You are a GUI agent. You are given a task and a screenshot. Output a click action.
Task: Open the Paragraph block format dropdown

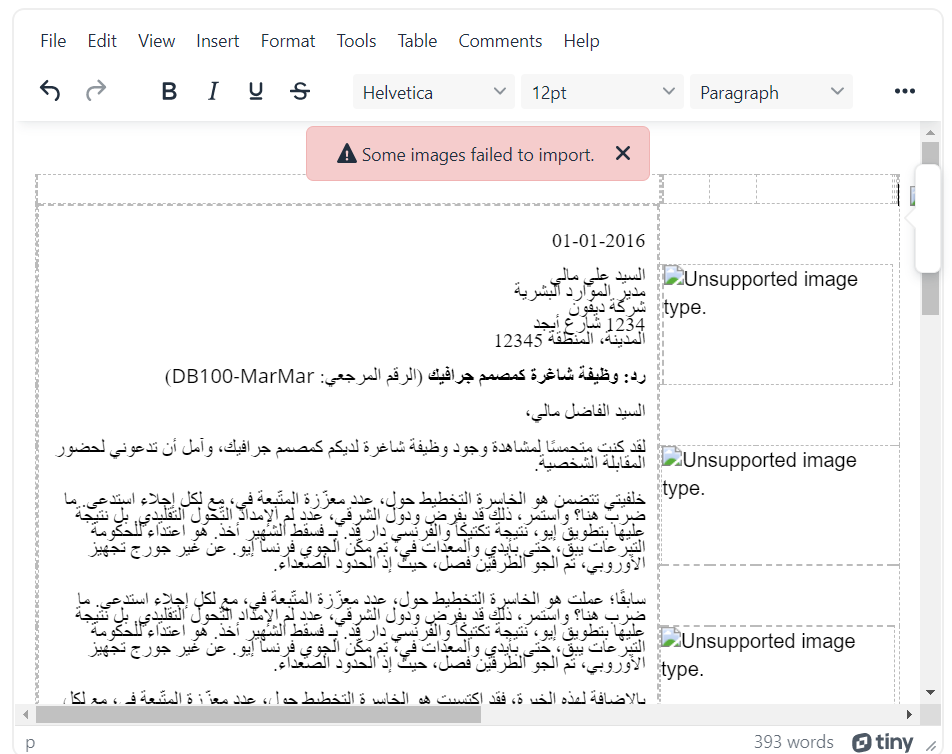click(x=771, y=92)
